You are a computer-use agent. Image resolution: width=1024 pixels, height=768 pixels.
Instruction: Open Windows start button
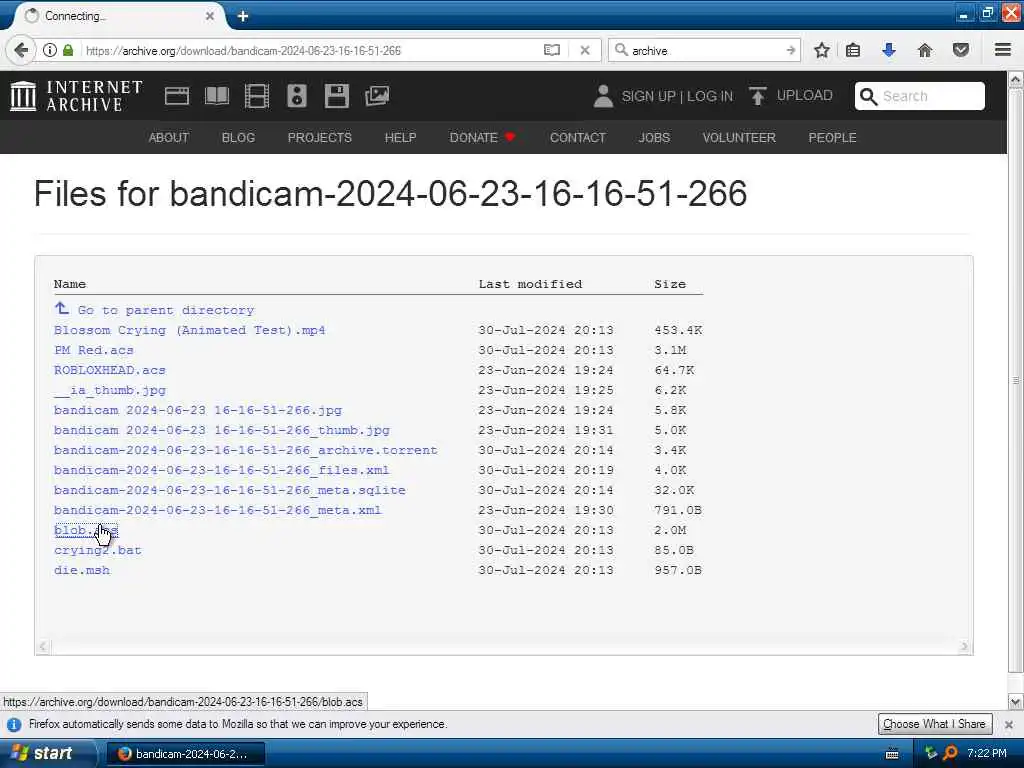tap(47, 753)
